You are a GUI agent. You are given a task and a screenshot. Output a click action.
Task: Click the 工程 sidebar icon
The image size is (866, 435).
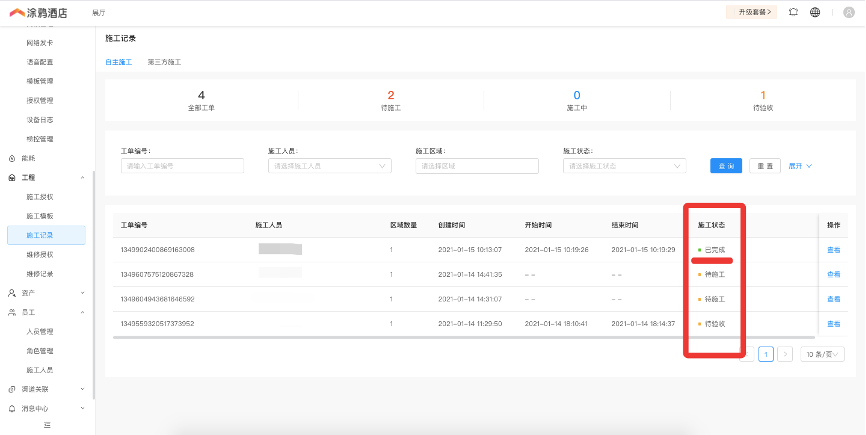12,178
